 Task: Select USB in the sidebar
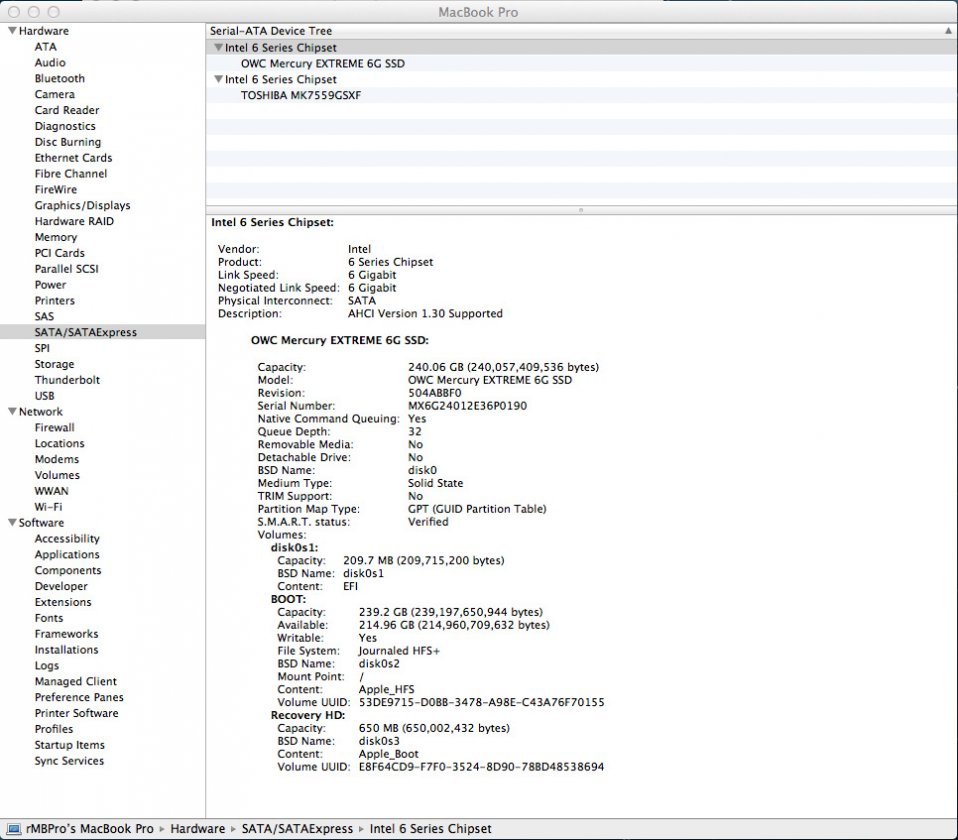[x=45, y=396]
